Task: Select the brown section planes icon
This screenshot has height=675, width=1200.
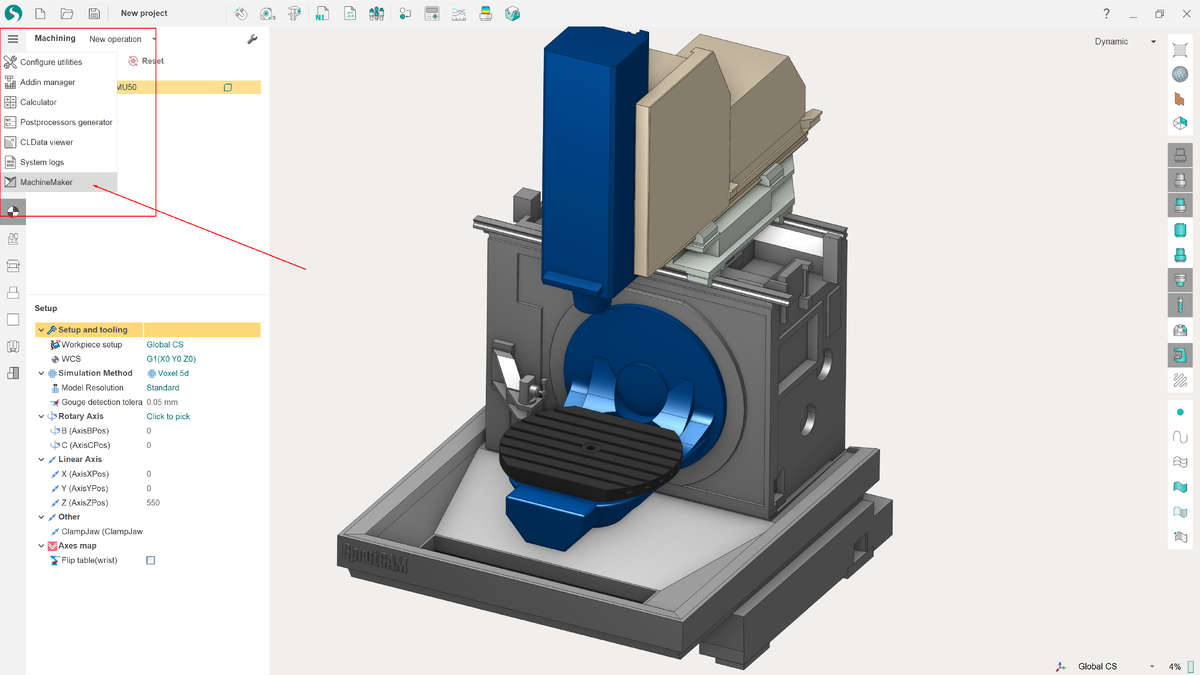Action: 1180,99
